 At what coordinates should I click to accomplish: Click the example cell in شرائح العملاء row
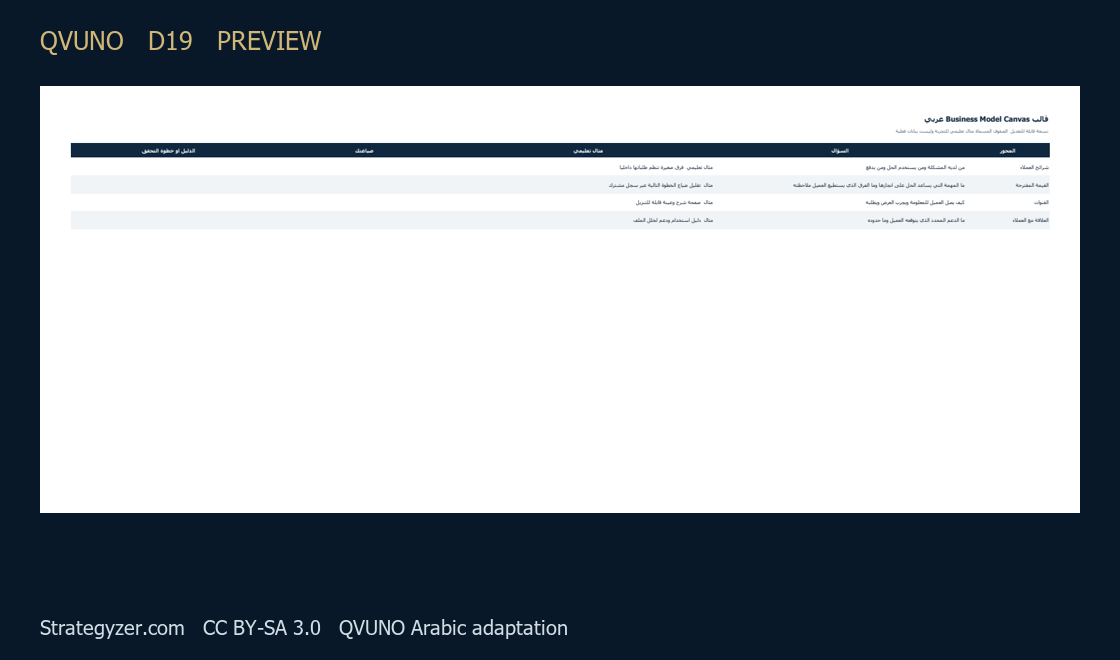click(666, 167)
